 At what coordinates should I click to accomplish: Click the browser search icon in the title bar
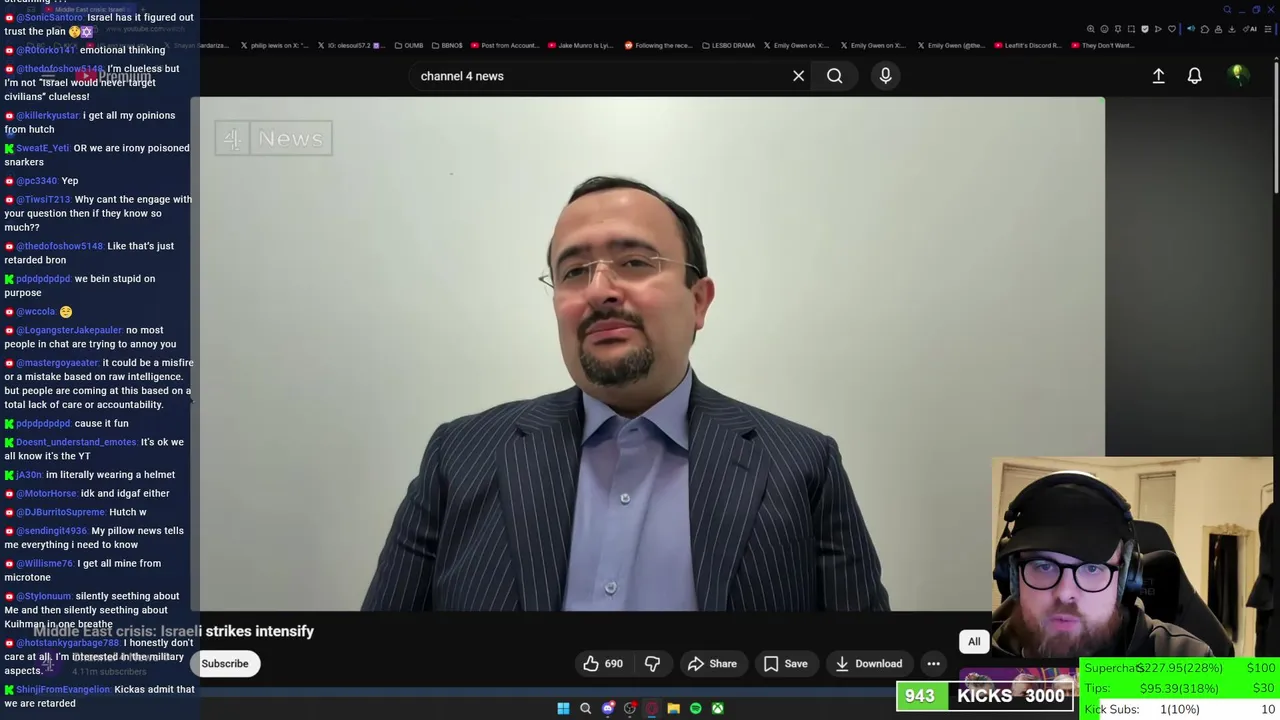tap(1228, 10)
